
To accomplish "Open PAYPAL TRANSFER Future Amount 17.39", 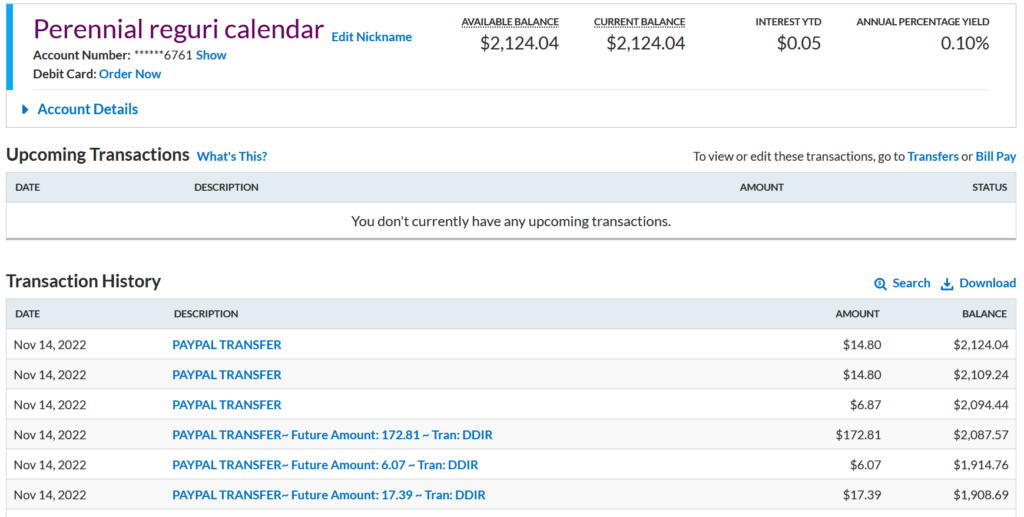I will (328, 495).
